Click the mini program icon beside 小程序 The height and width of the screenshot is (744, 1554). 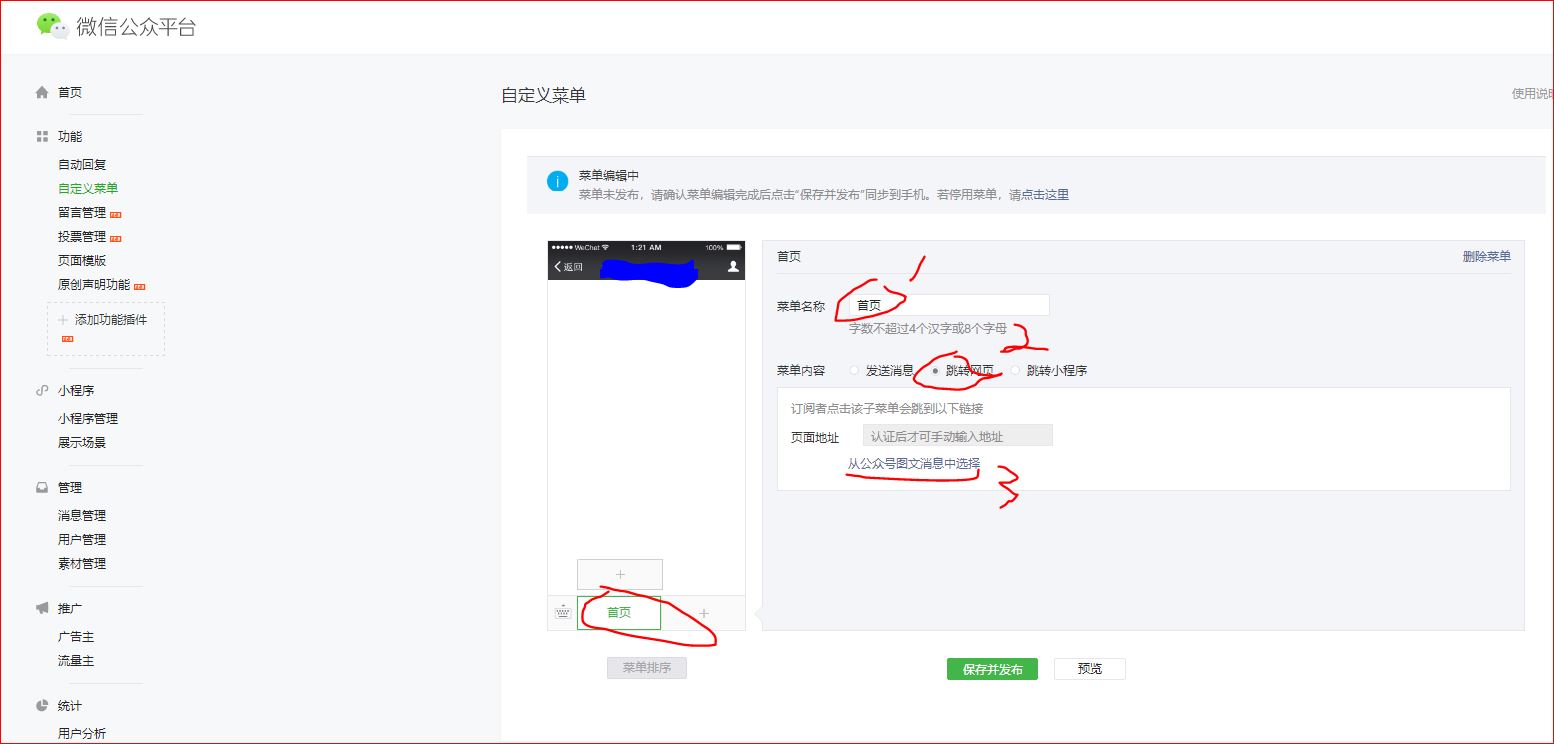coord(42,390)
